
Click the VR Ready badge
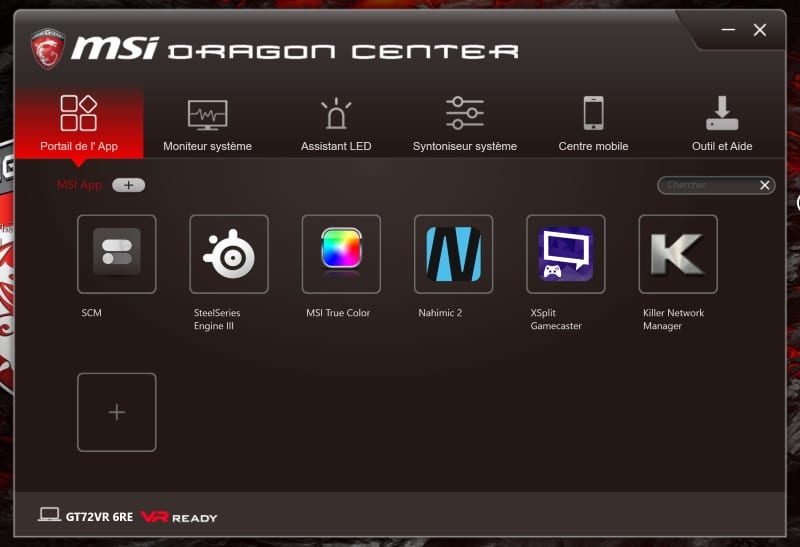point(179,517)
